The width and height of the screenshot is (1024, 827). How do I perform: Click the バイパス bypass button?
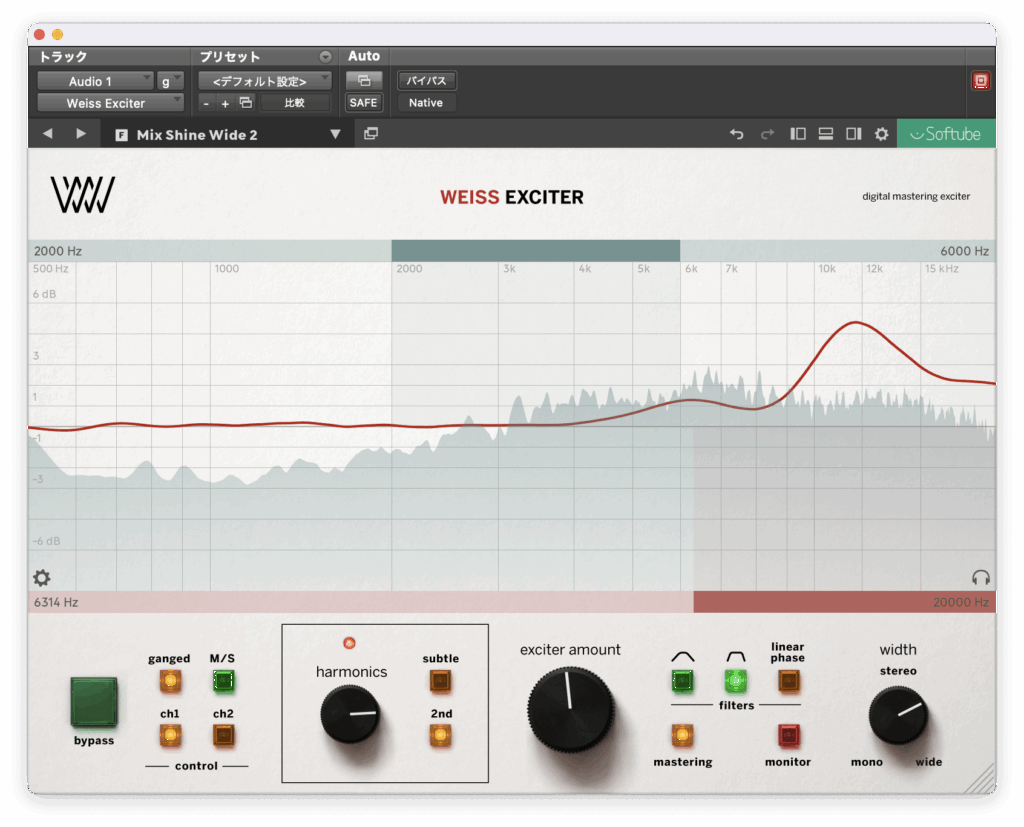pos(426,80)
